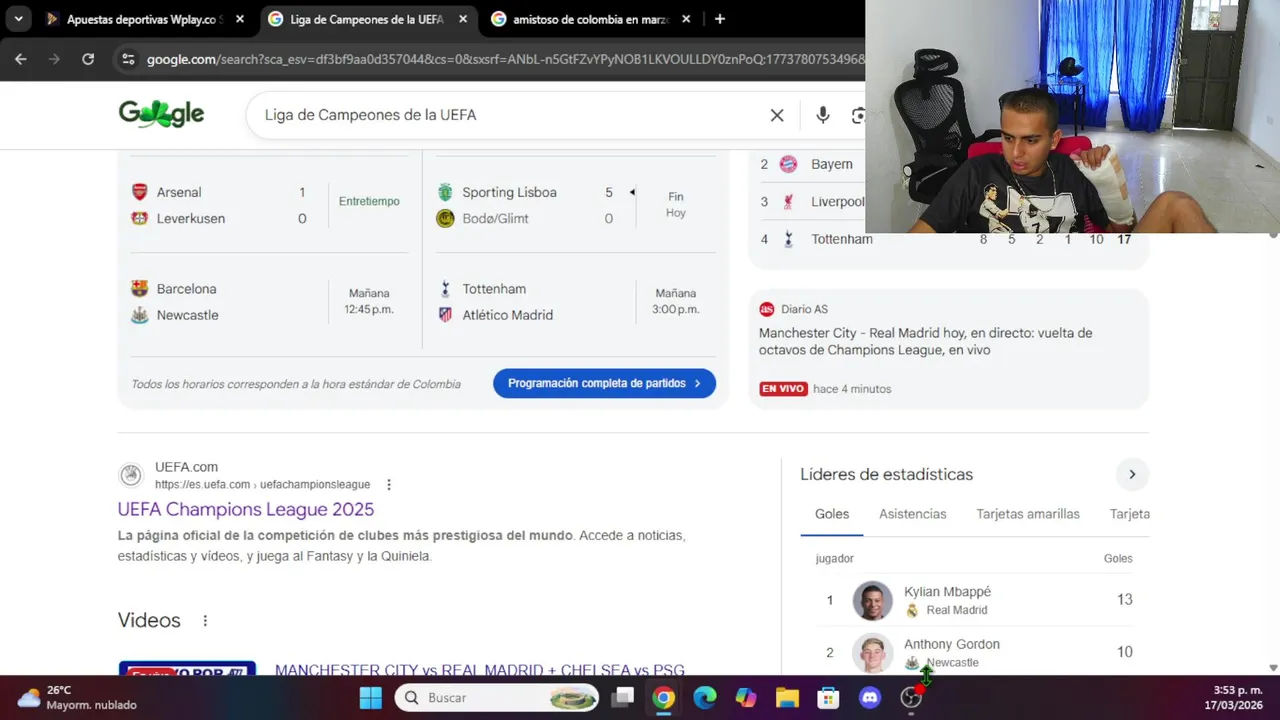The width and height of the screenshot is (1280, 720).
Task: Open the Manchester City vs Real Madrid video link
Action: pos(480,669)
